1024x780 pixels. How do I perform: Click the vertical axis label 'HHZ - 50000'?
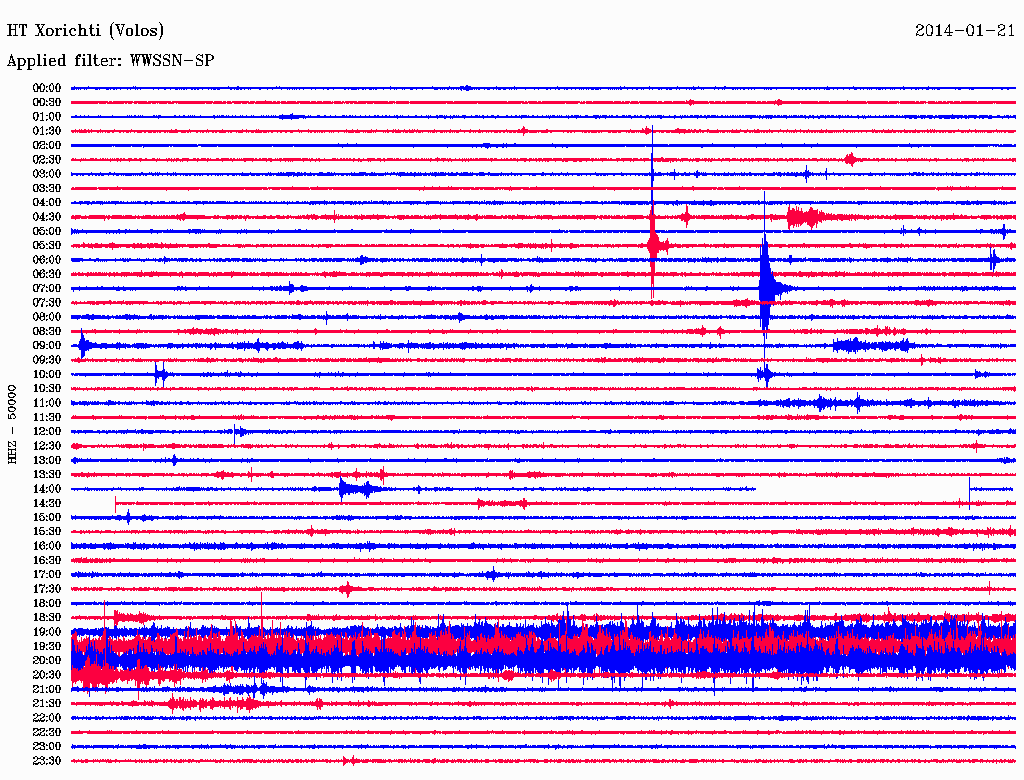coord(12,424)
